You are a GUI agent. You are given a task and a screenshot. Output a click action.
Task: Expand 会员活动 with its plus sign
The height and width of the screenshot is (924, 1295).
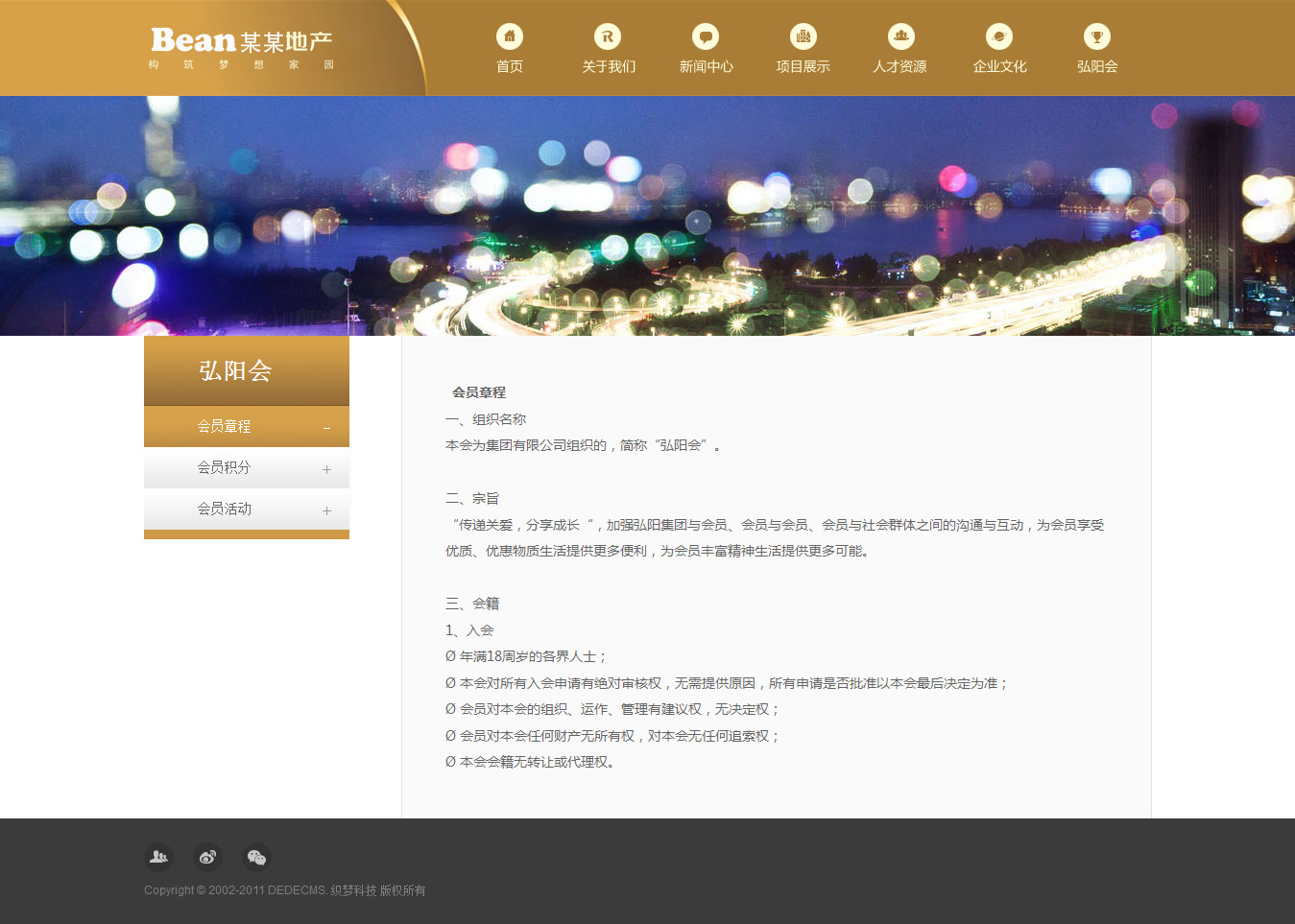[326, 510]
